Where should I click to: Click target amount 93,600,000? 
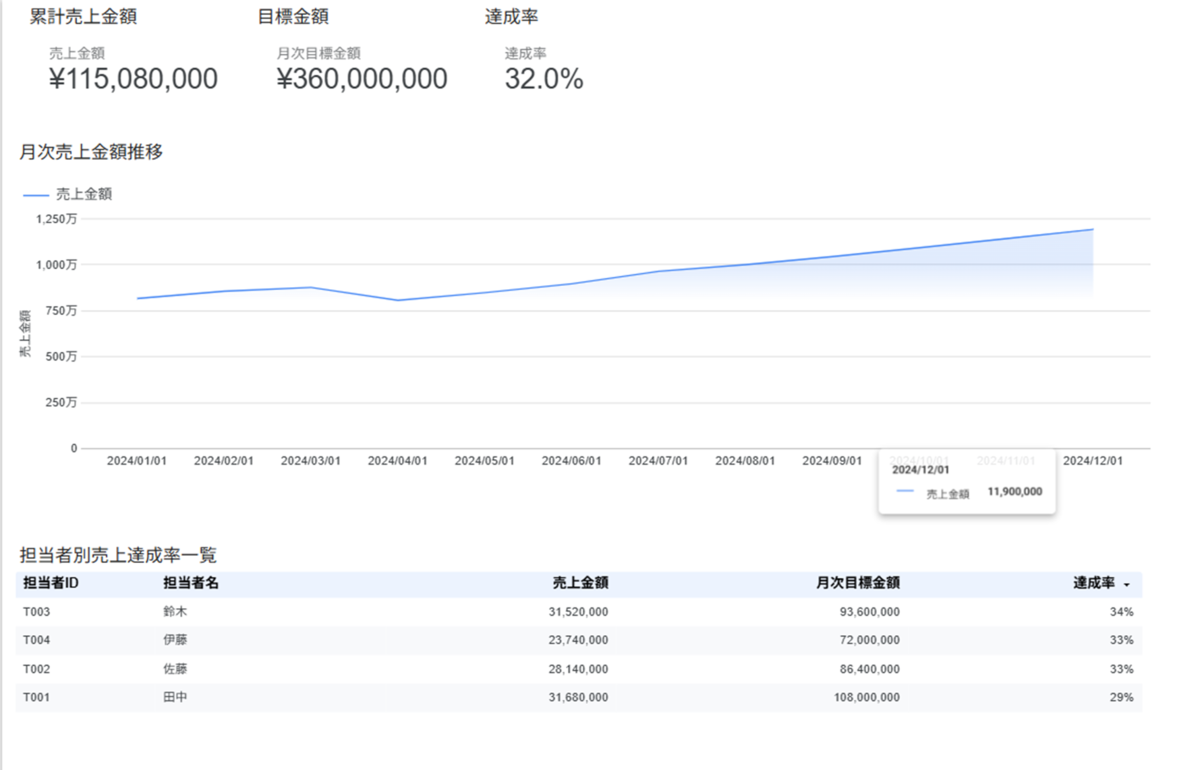tap(870, 612)
